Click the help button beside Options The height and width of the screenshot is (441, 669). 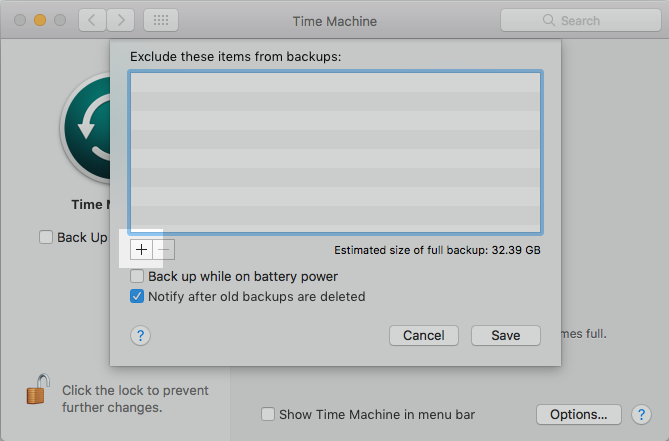click(x=641, y=414)
